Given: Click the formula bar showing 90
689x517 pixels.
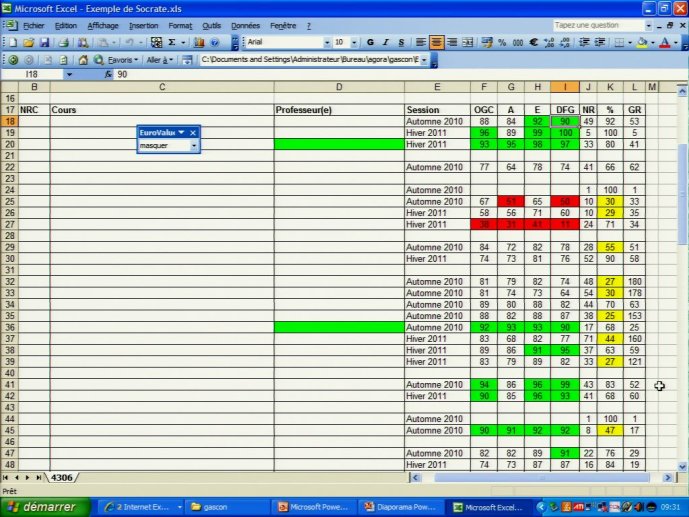Looking at the screenshot, I should pyautogui.click(x=395, y=75).
